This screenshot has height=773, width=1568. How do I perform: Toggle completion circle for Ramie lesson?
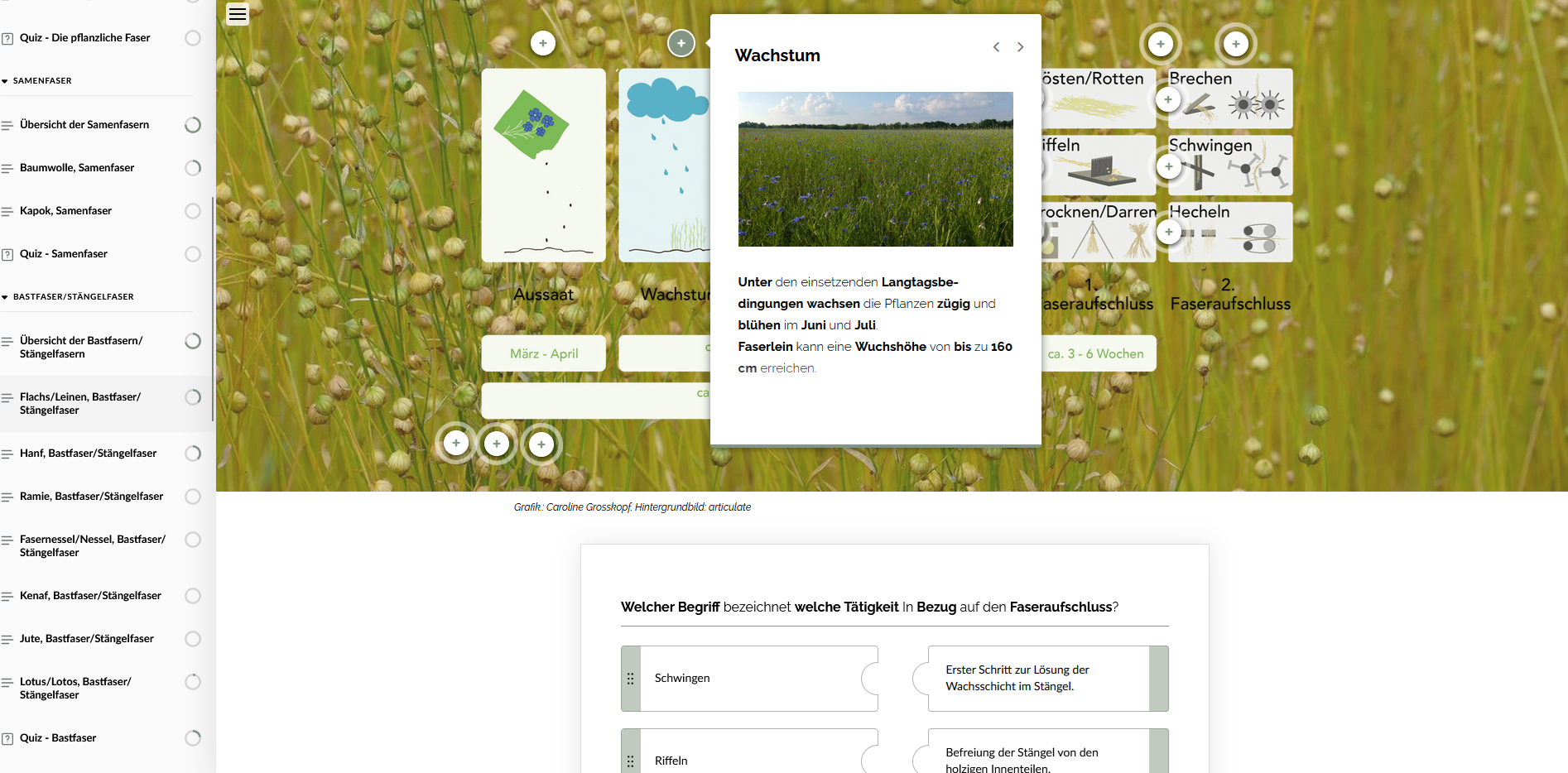click(193, 497)
